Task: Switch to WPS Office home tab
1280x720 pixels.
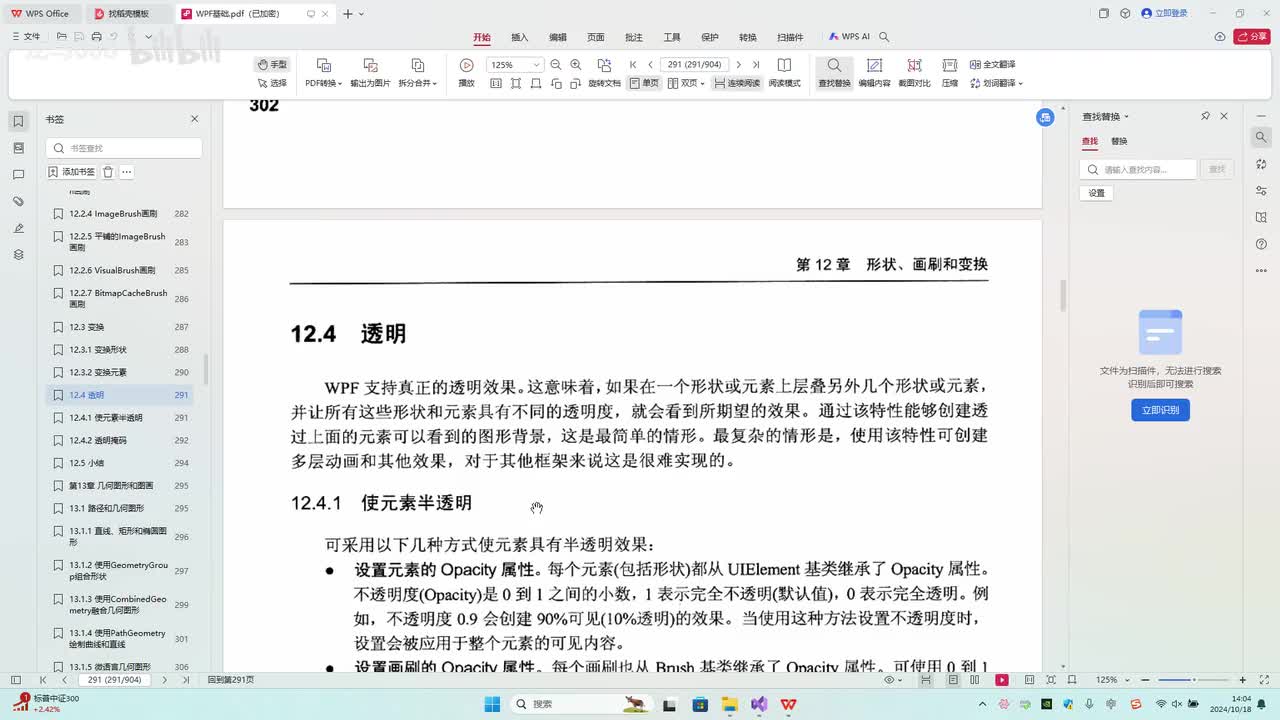Action: coord(40,14)
